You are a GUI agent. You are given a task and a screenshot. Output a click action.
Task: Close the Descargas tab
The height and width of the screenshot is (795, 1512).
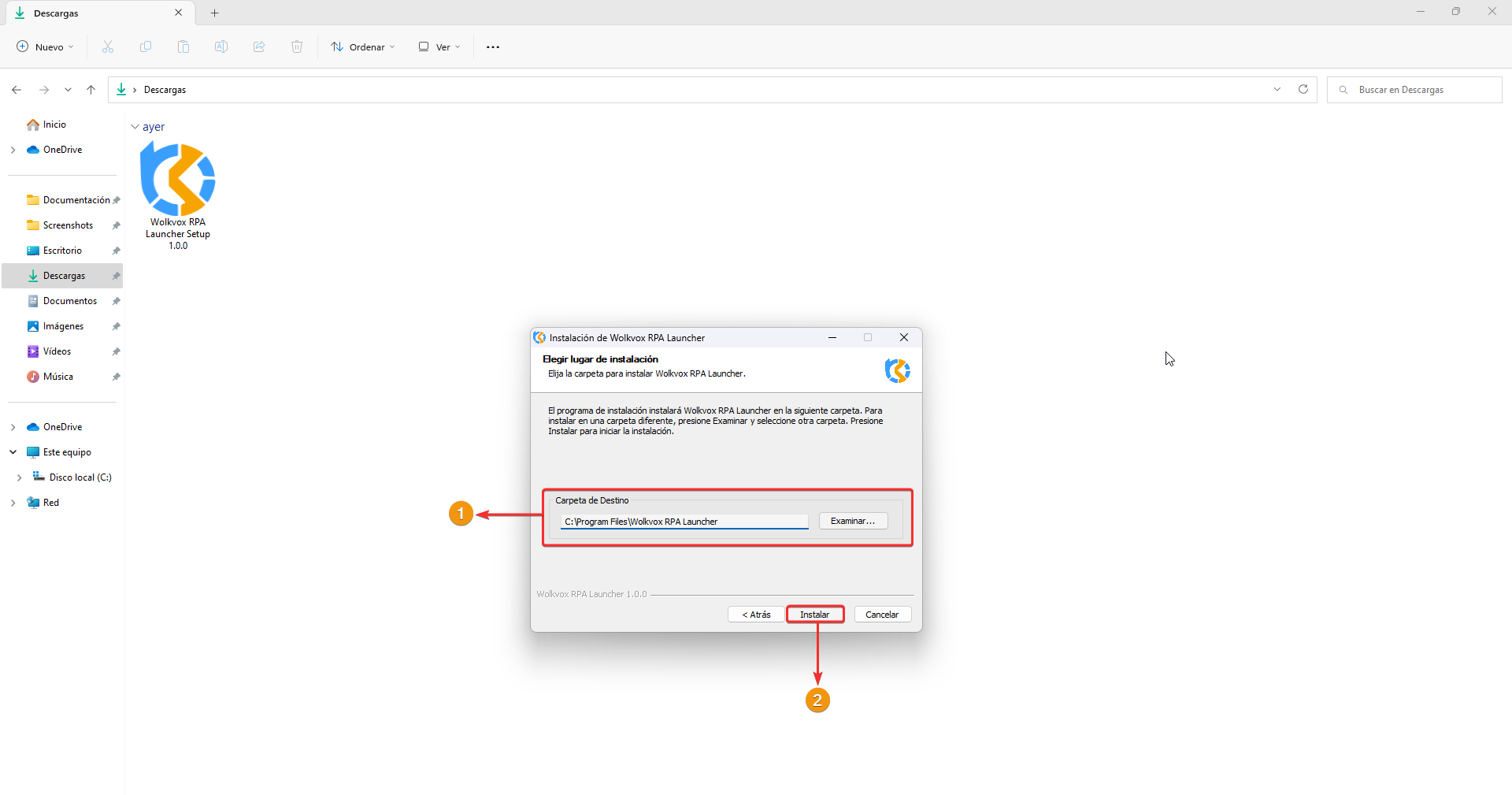tap(179, 13)
